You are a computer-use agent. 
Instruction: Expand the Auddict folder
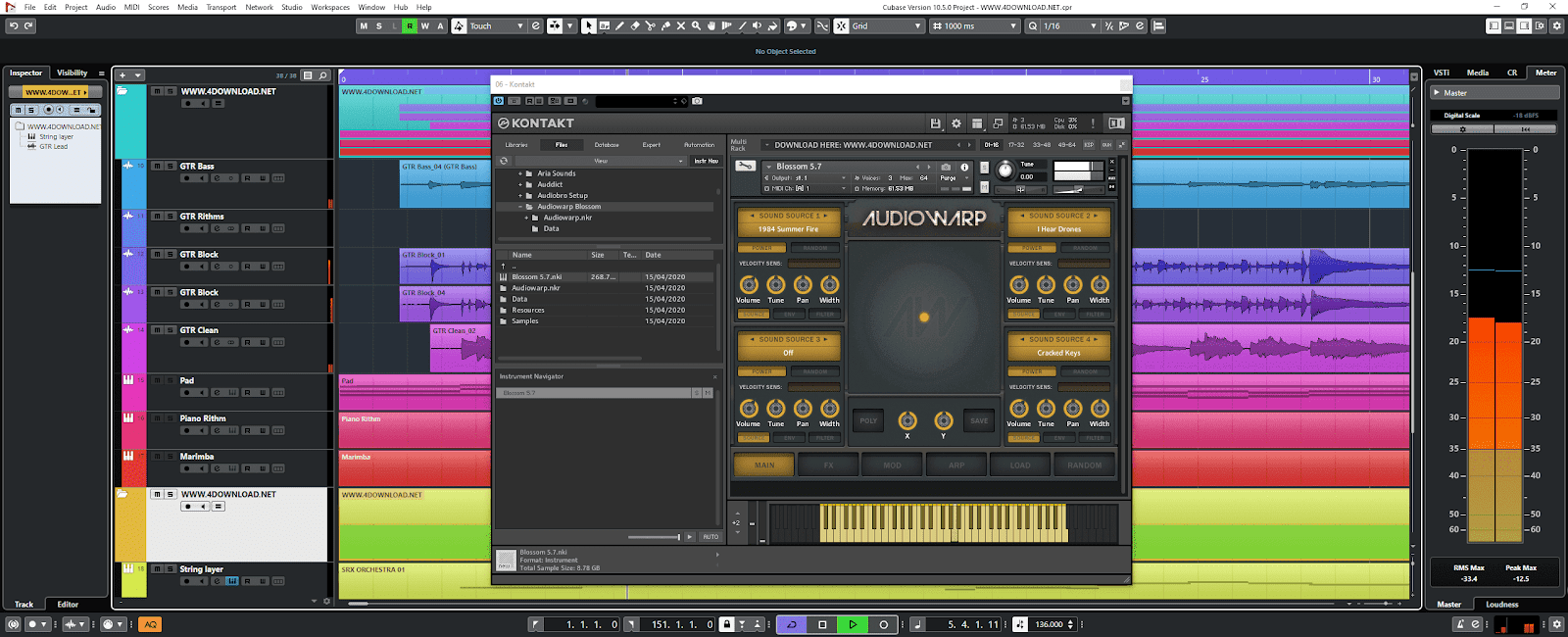520,184
